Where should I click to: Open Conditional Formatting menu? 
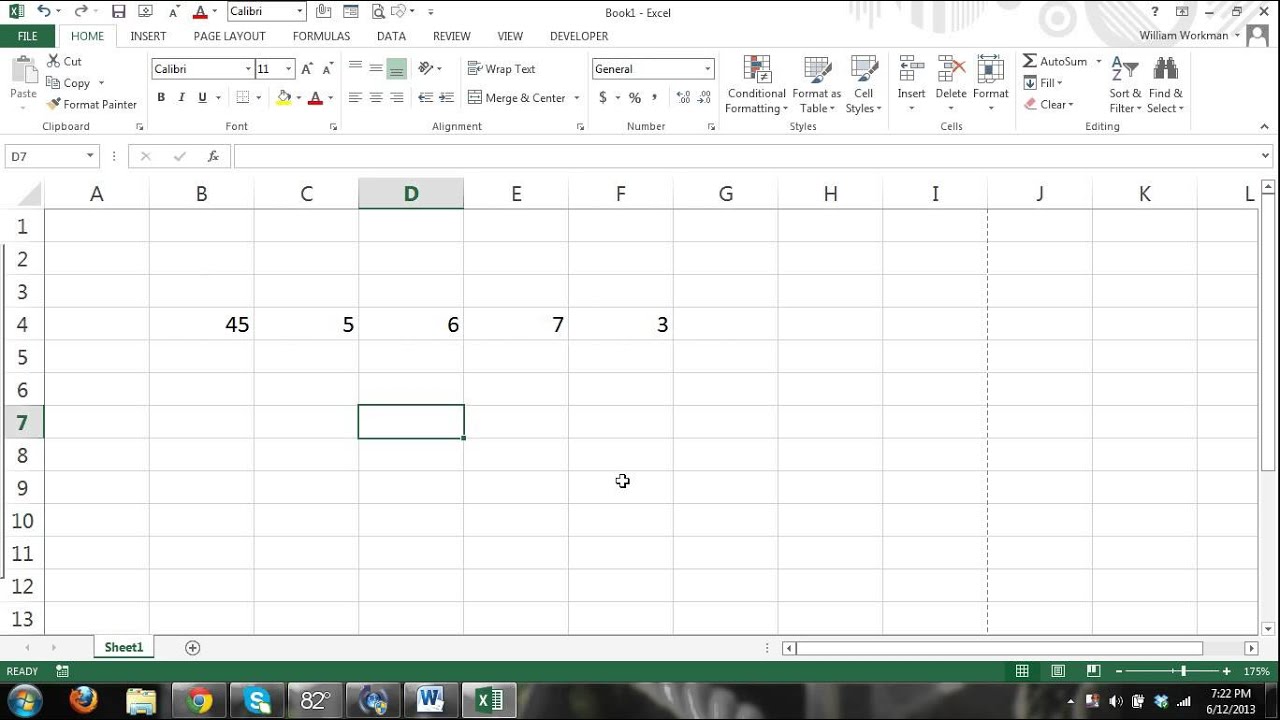[757, 84]
